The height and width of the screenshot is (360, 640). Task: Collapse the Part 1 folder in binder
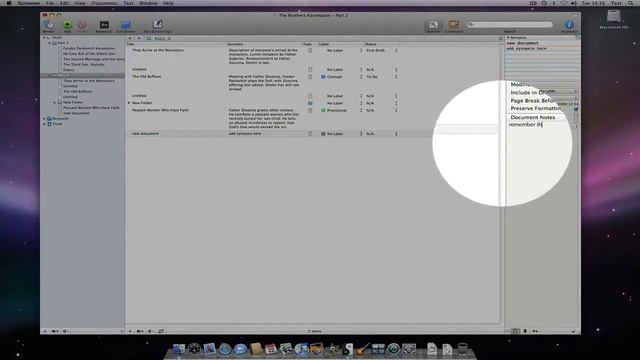pos(50,43)
